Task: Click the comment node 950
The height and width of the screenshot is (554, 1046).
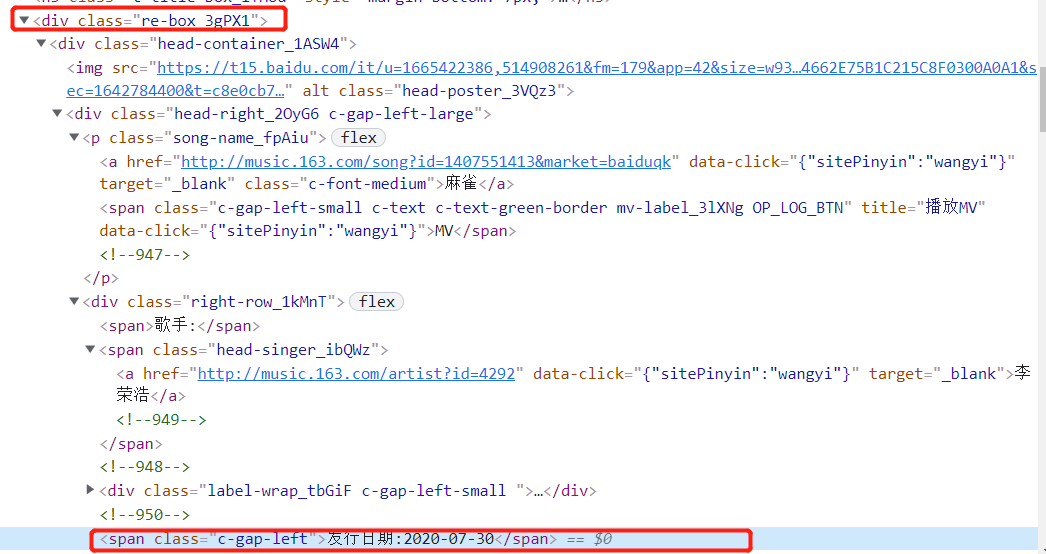Action: coord(145,515)
